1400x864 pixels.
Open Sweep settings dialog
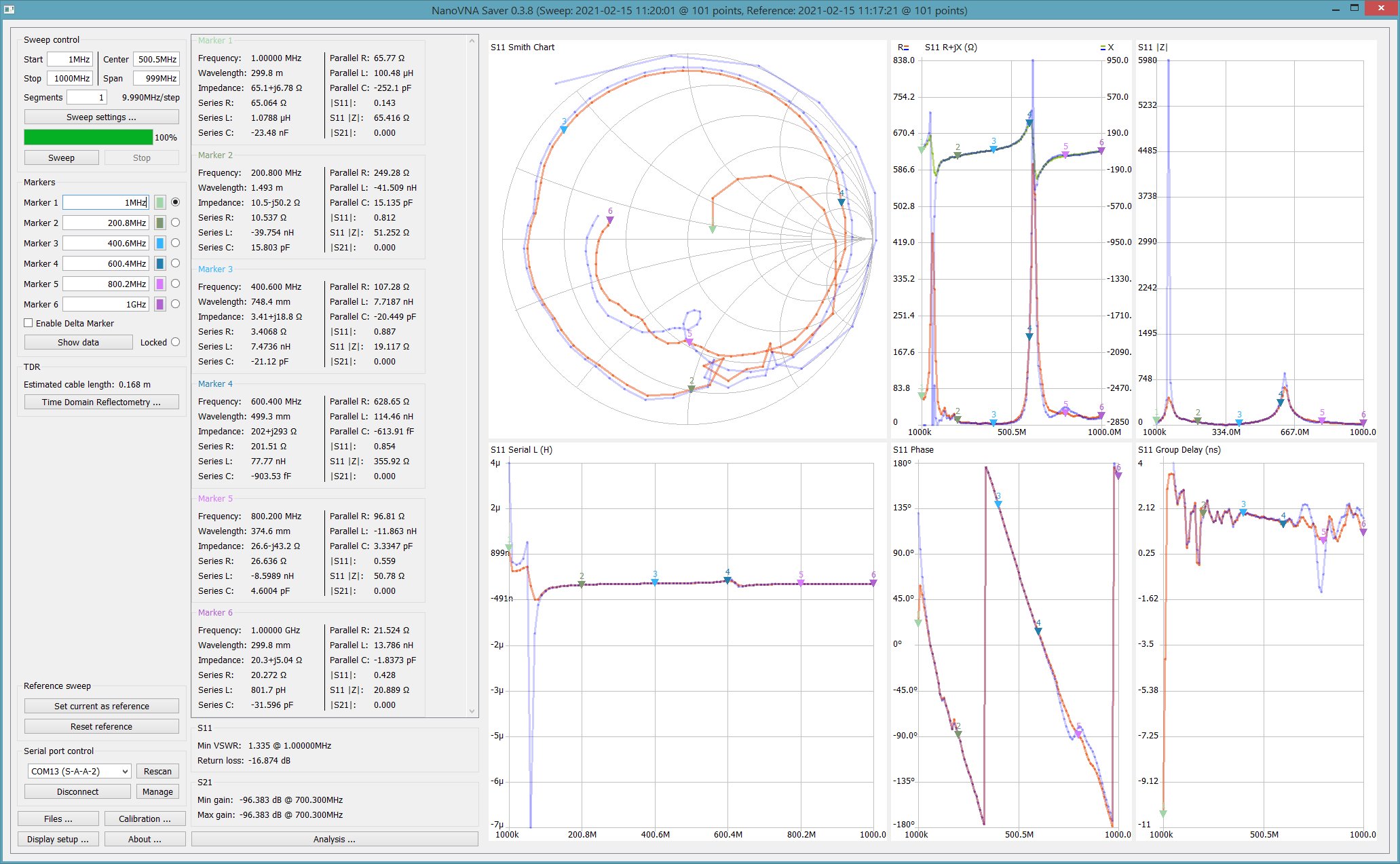point(102,117)
